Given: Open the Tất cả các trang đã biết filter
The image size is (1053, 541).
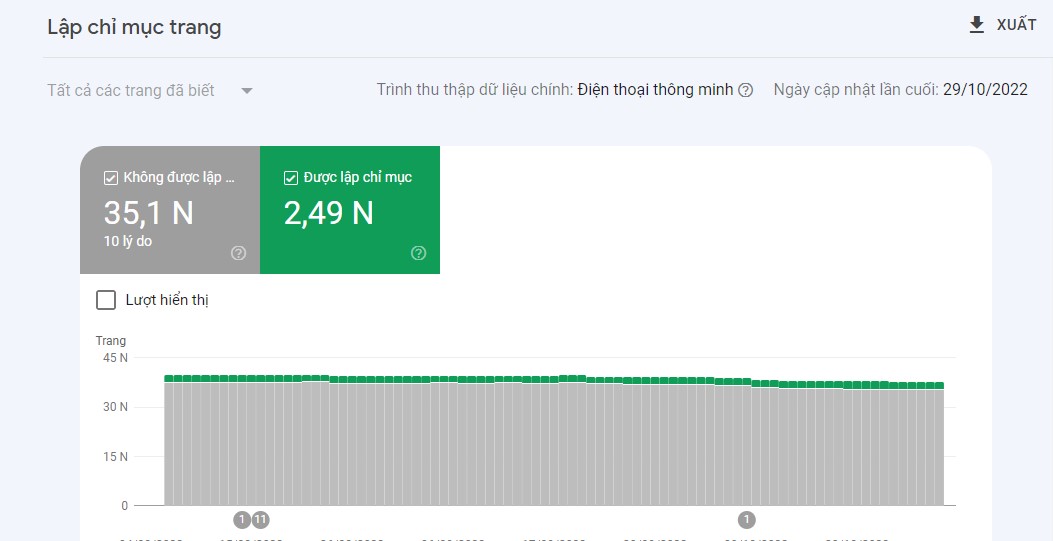Looking at the screenshot, I should click(x=131, y=91).
